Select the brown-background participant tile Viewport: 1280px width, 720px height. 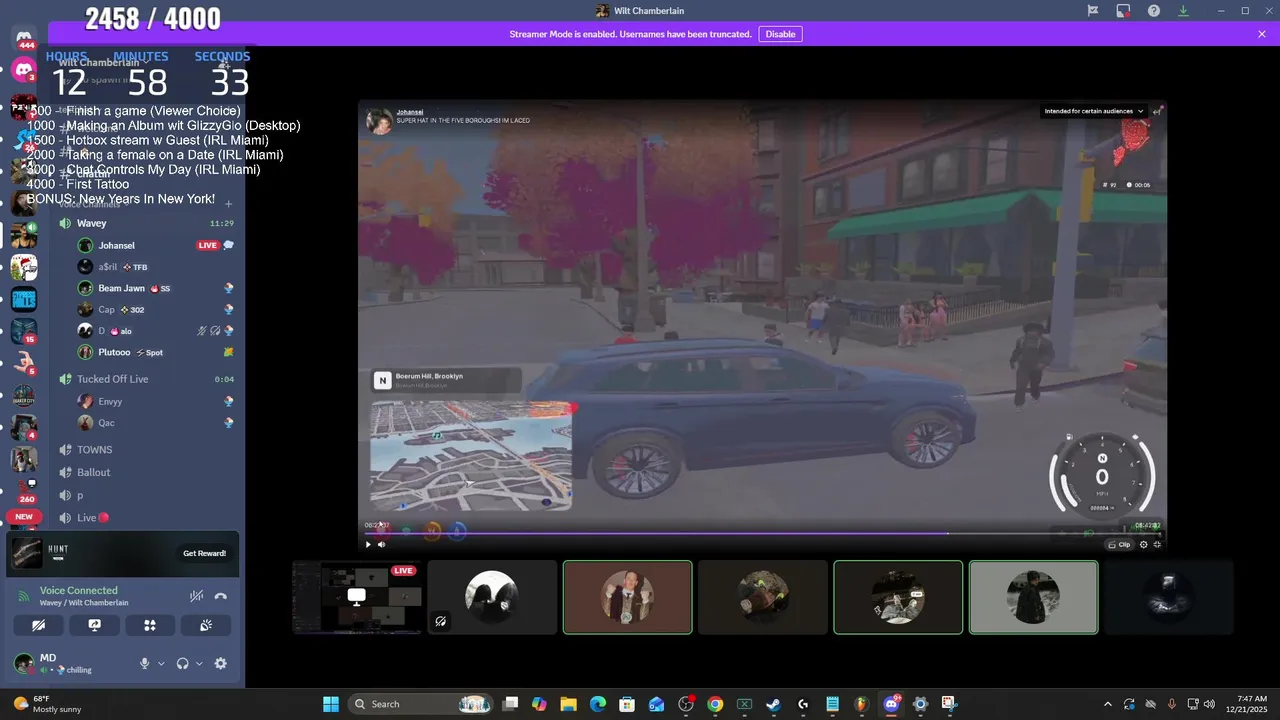click(627, 597)
